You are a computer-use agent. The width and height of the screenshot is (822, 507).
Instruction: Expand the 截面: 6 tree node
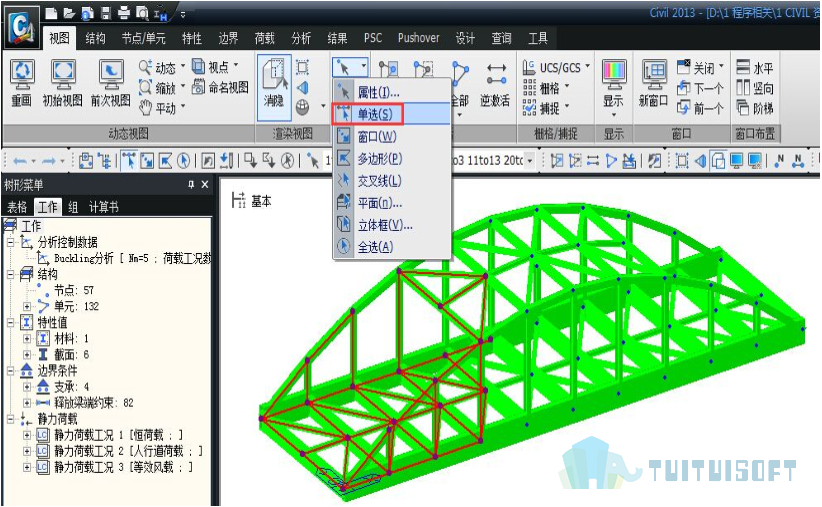click(x=27, y=355)
